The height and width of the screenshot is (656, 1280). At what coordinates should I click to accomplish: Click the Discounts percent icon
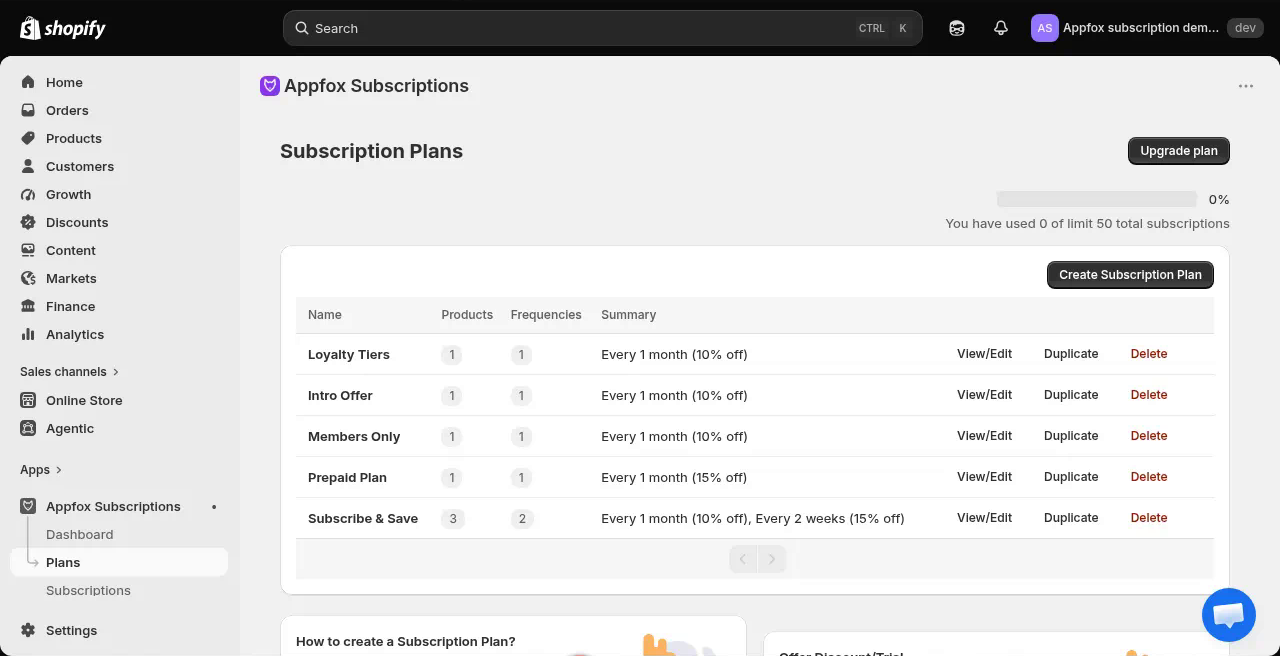pyautogui.click(x=28, y=222)
